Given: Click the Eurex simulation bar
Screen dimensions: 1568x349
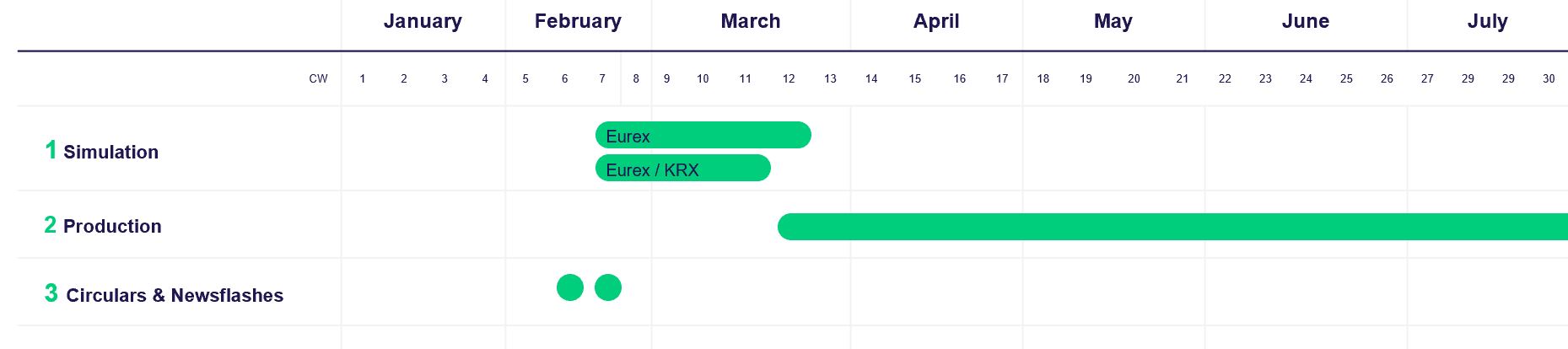Looking at the screenshot, I should coord(703,135).
